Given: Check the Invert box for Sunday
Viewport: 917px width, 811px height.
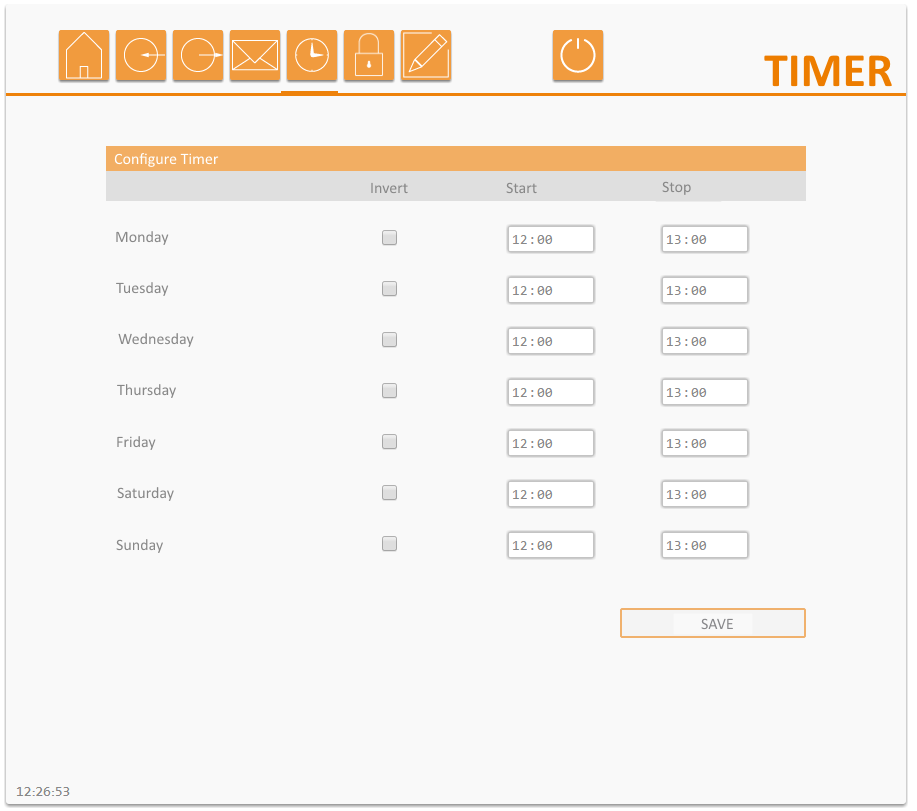Looking at the screenshot, I should tap(390, 544).
